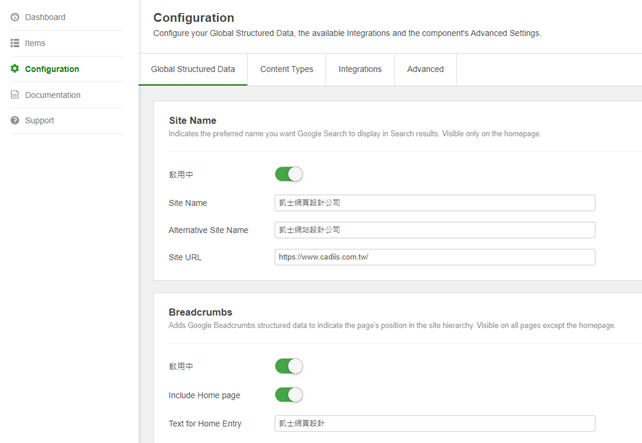Open the Support sidebar link
Viewport: 642px width, 443px height.
40,121
